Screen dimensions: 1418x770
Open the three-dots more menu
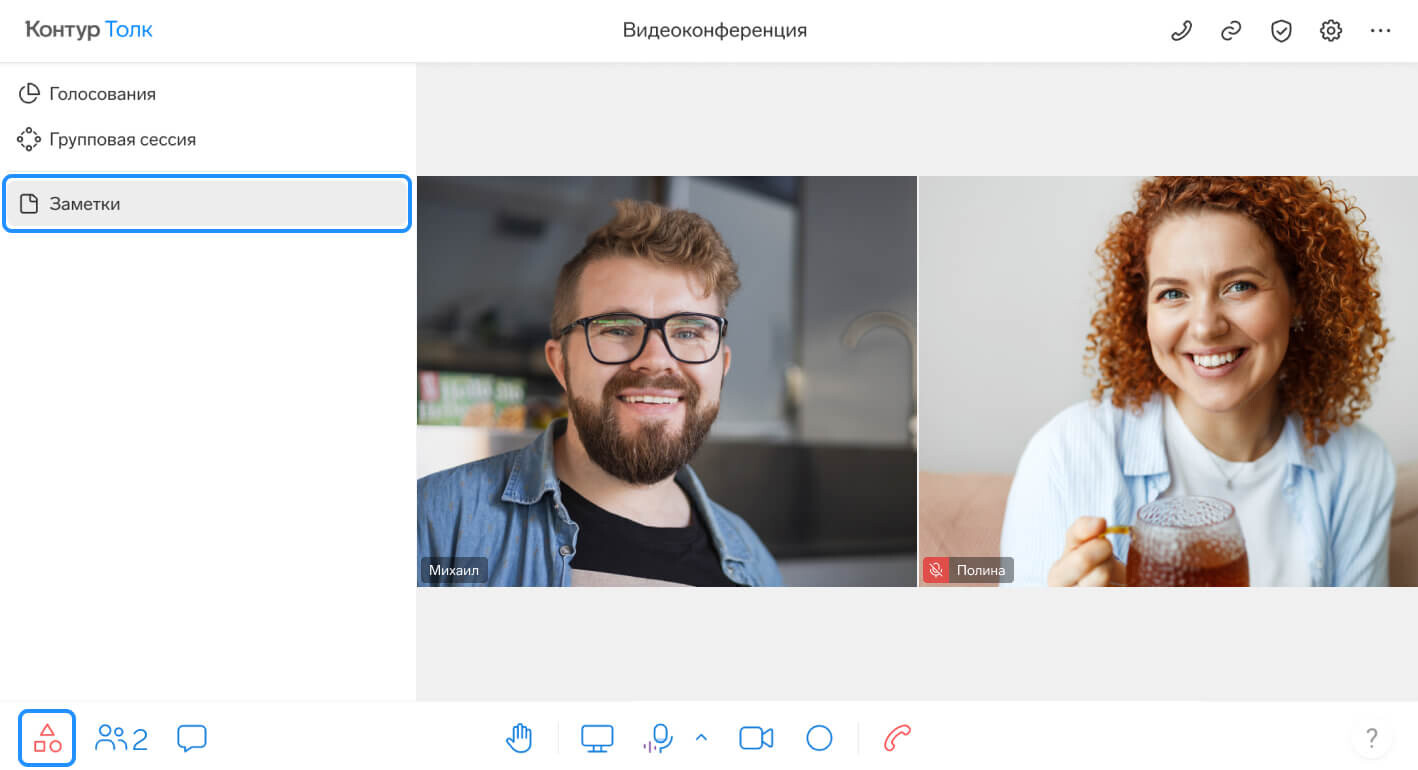1381,31
